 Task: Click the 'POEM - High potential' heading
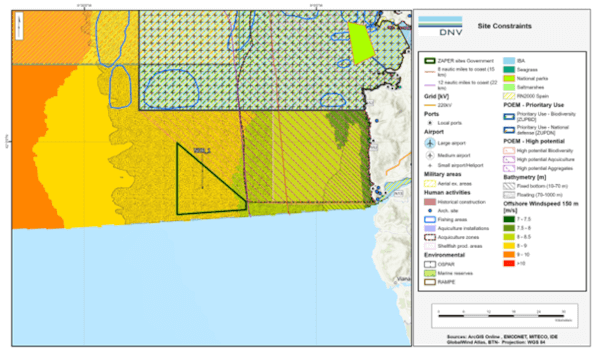point(534,141)
